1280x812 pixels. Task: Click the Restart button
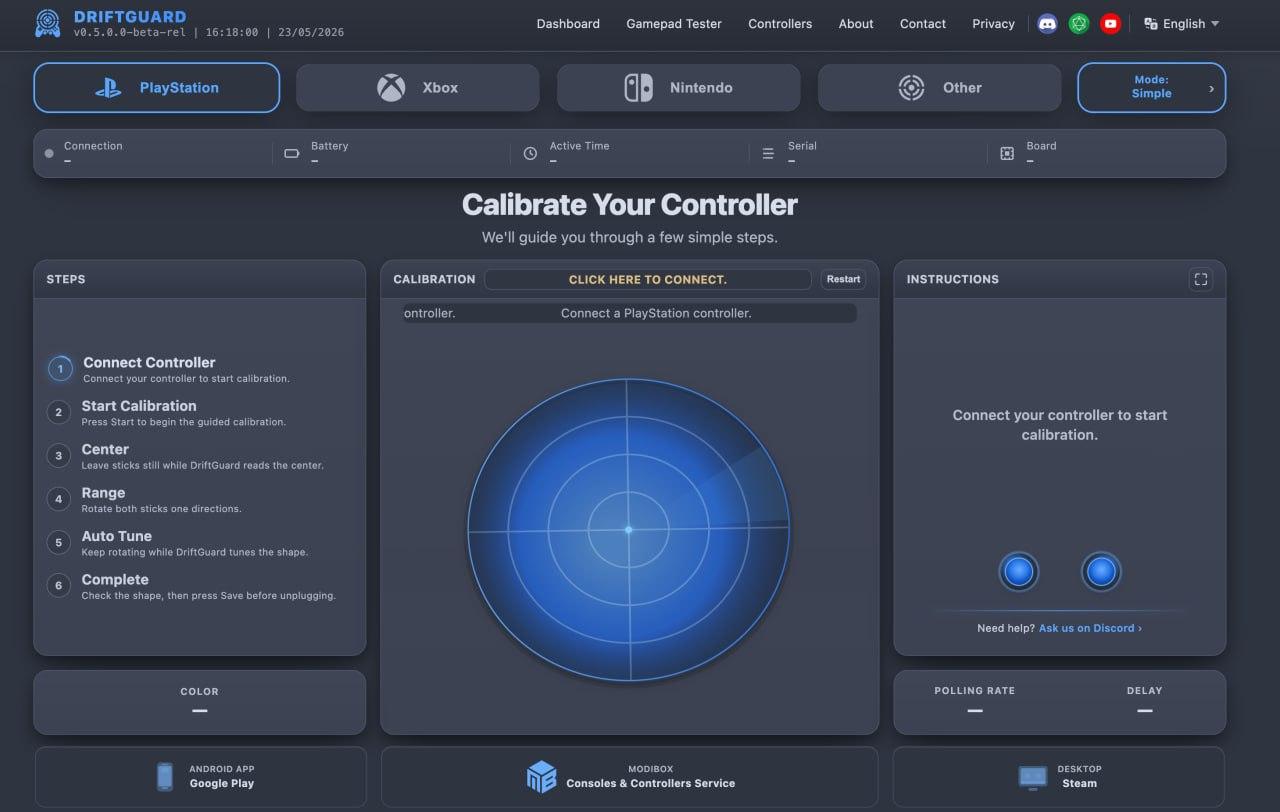point(843,280)
